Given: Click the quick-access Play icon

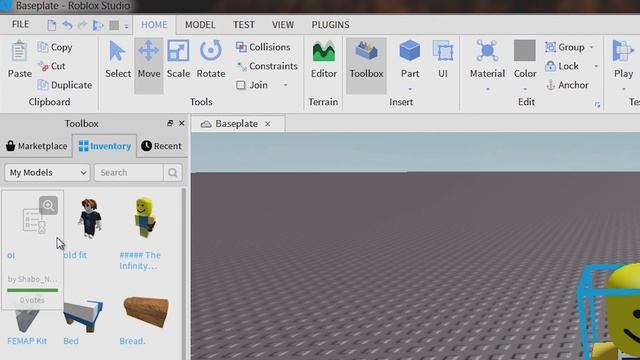Looking at the screenshot, I should [98, 25].
